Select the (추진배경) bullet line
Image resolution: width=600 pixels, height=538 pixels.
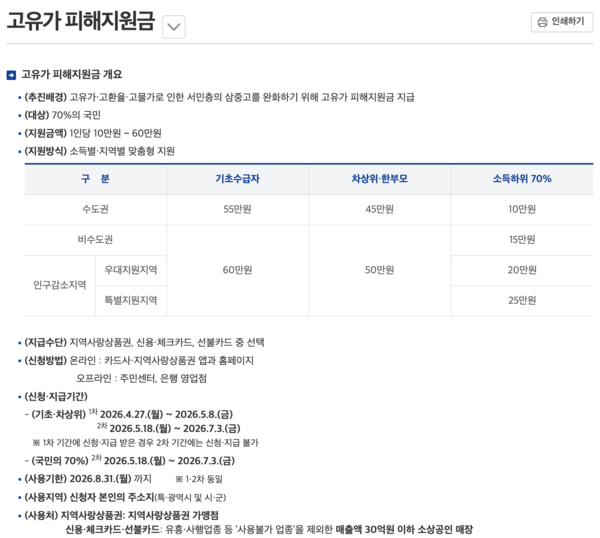click(x=219, y=97)
